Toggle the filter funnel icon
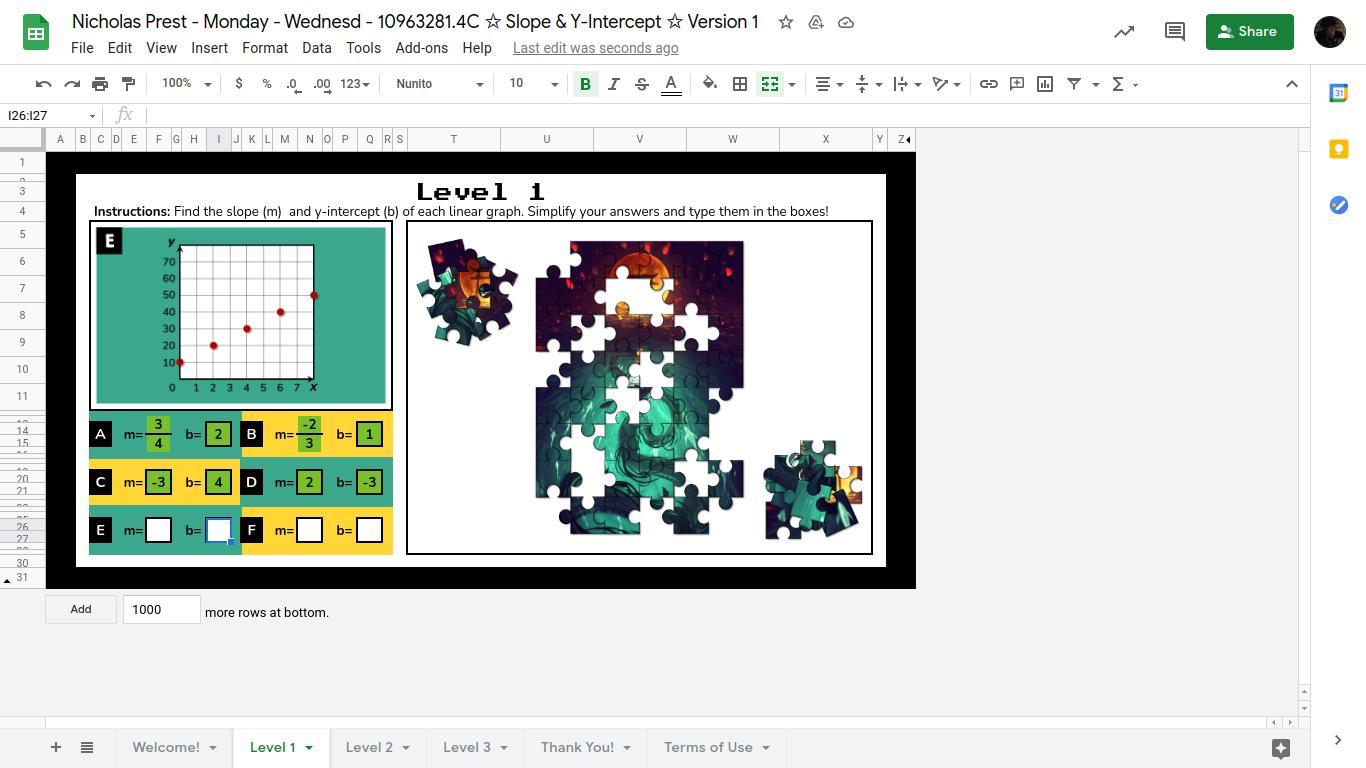The image size is (1366, 768). 1074,84
